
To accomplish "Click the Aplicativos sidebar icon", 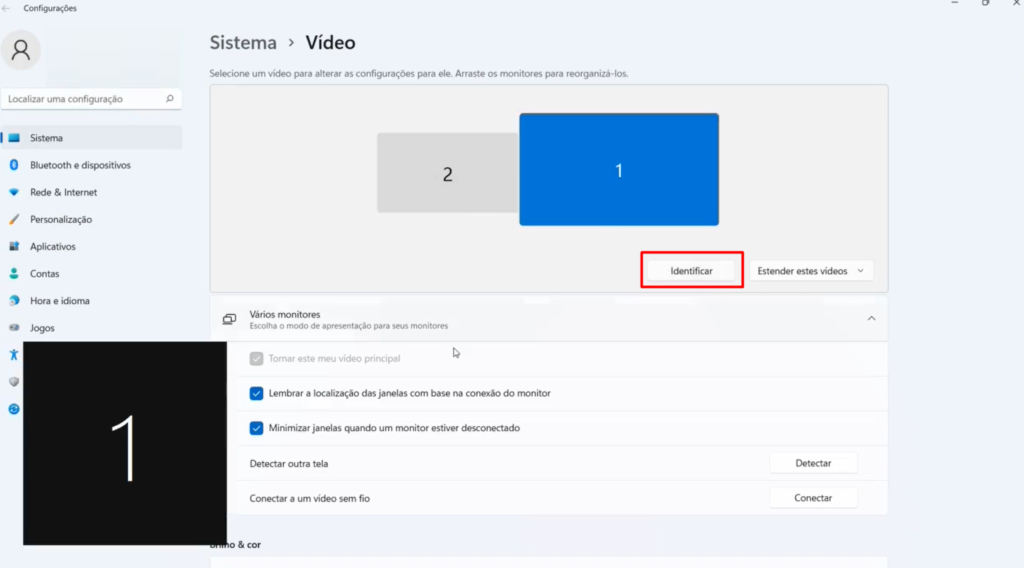I will [14, 247].
